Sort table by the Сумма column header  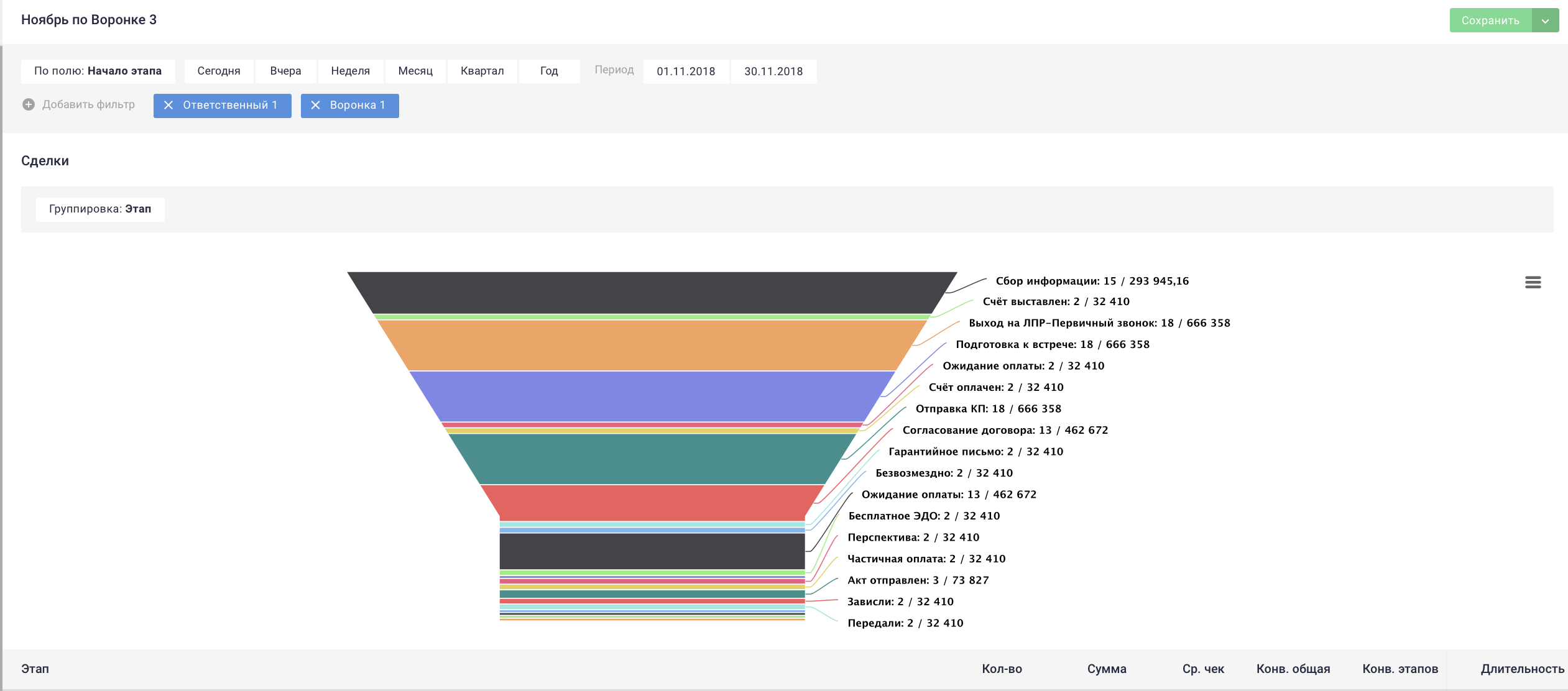[1106, 669]
